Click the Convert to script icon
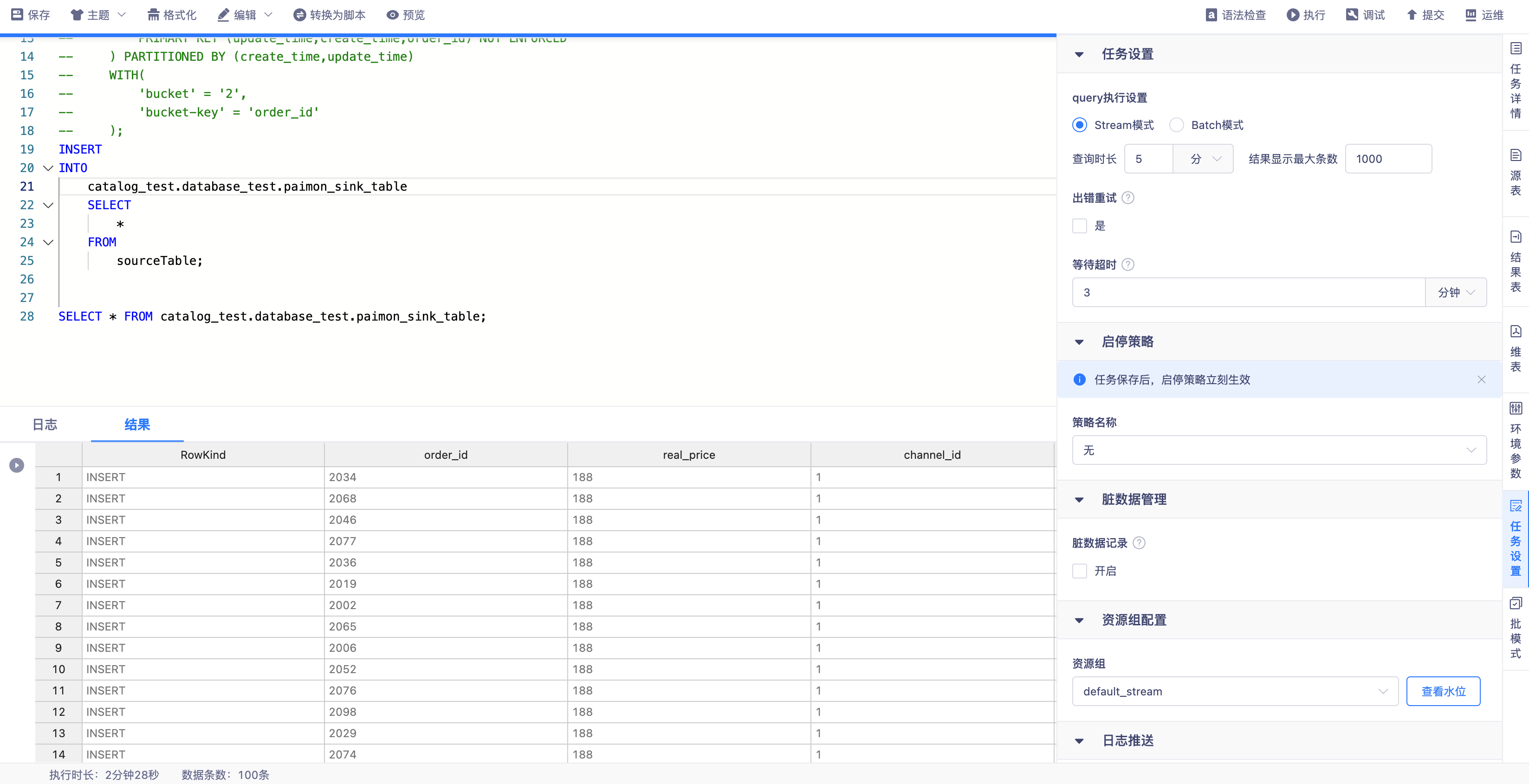Screen dimensions: 1529x784 click(299, 15)
